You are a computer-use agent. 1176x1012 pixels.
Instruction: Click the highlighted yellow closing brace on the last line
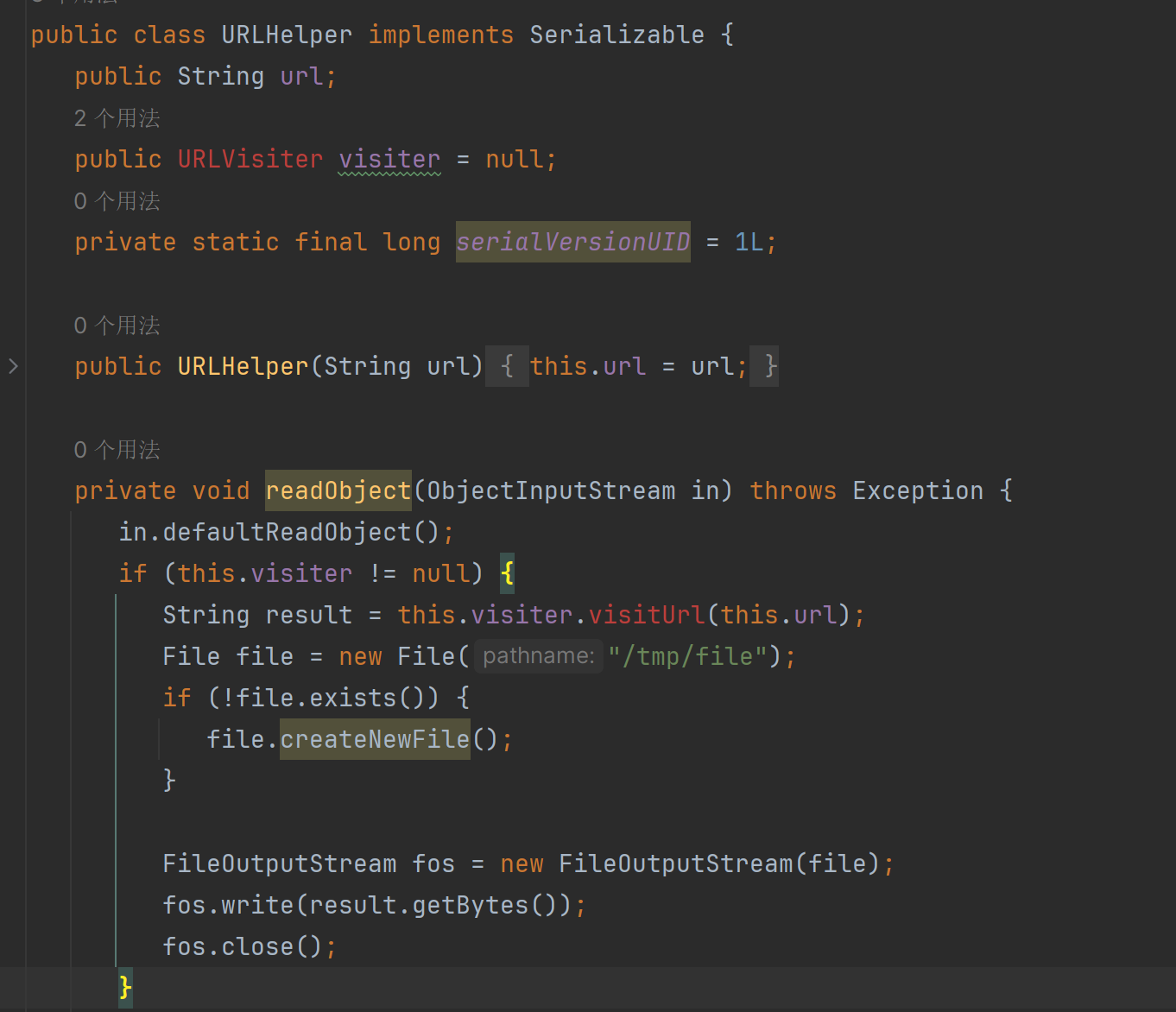coord(125,987)
